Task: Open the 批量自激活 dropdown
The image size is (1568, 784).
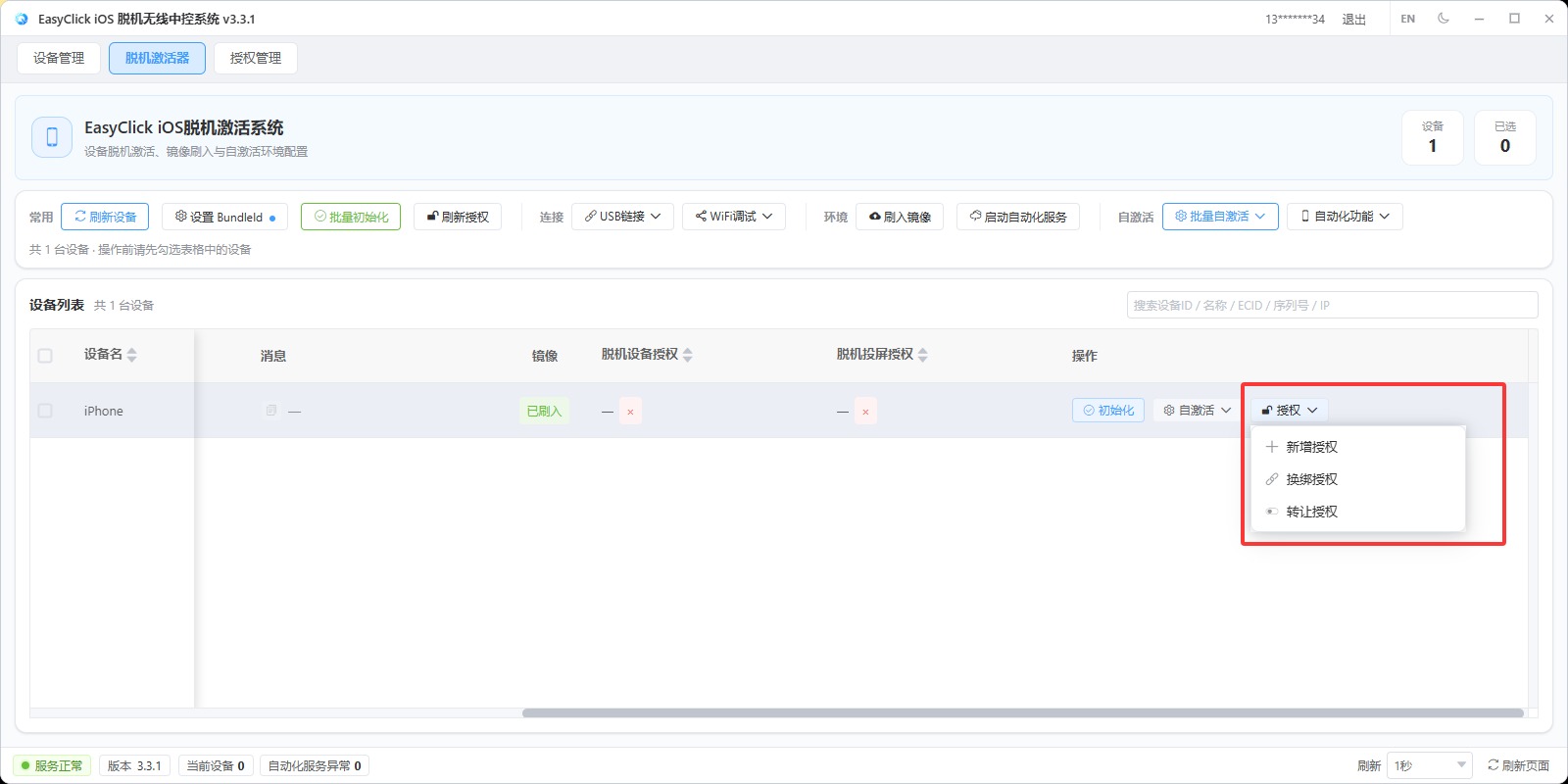Action: point(1220,217)
